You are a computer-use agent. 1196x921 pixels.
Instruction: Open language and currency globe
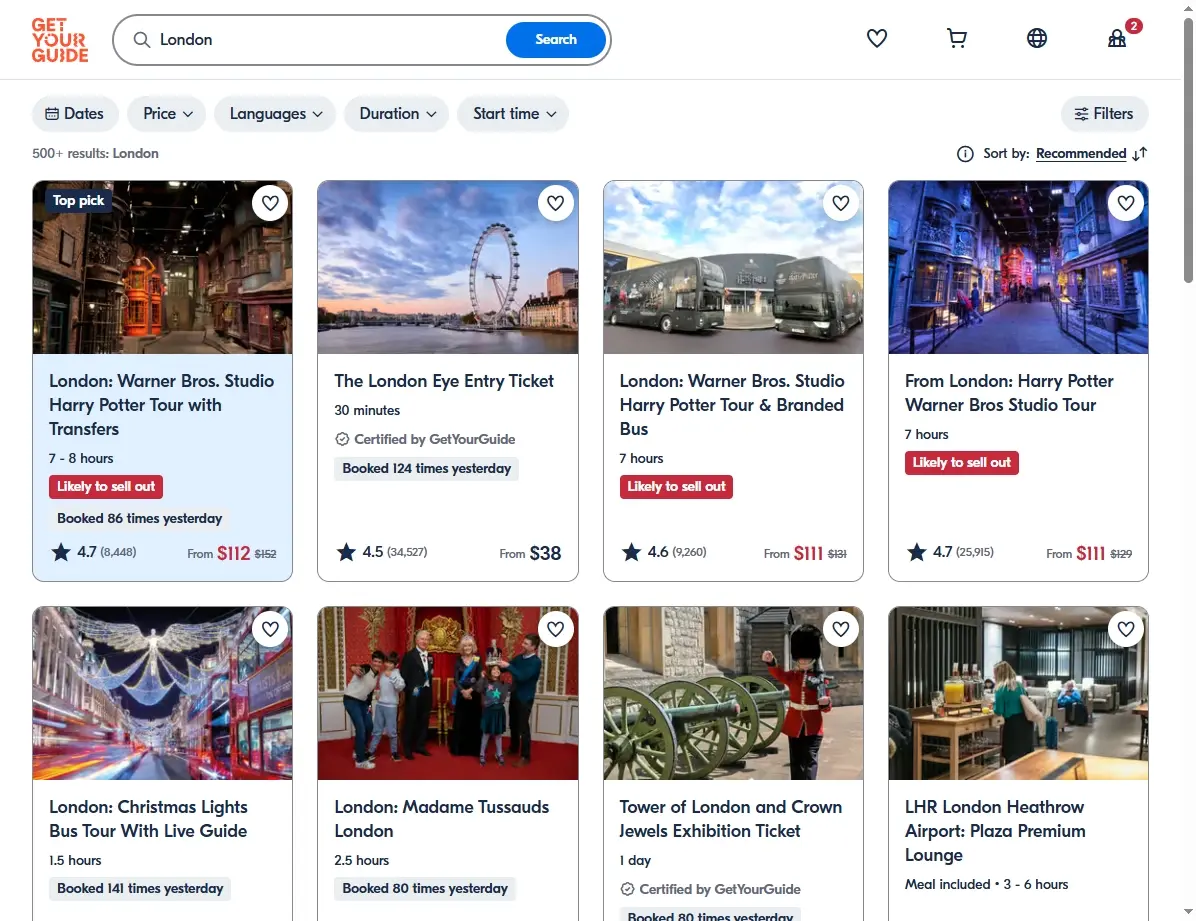[1037, 38]
